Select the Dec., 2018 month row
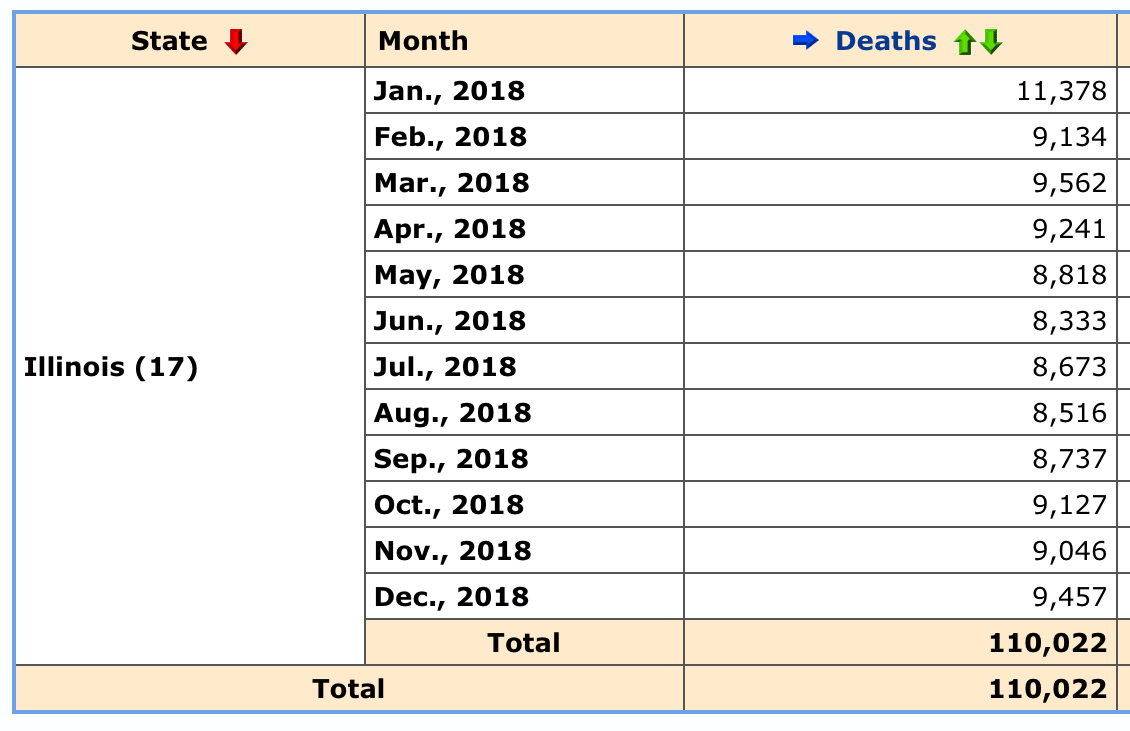 click(x=524, y=597)
